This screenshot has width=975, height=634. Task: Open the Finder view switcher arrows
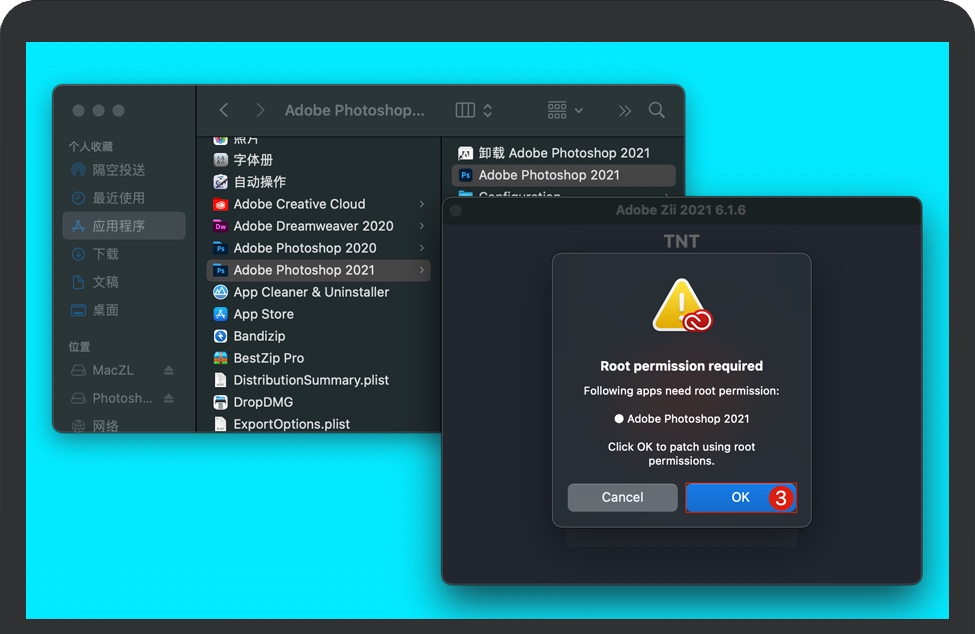click(x=488, y=111)
